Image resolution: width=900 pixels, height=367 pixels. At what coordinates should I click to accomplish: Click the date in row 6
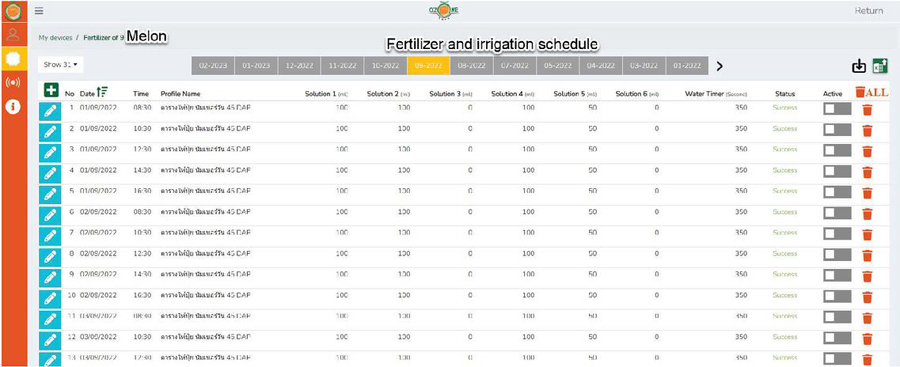click(98, 211)
